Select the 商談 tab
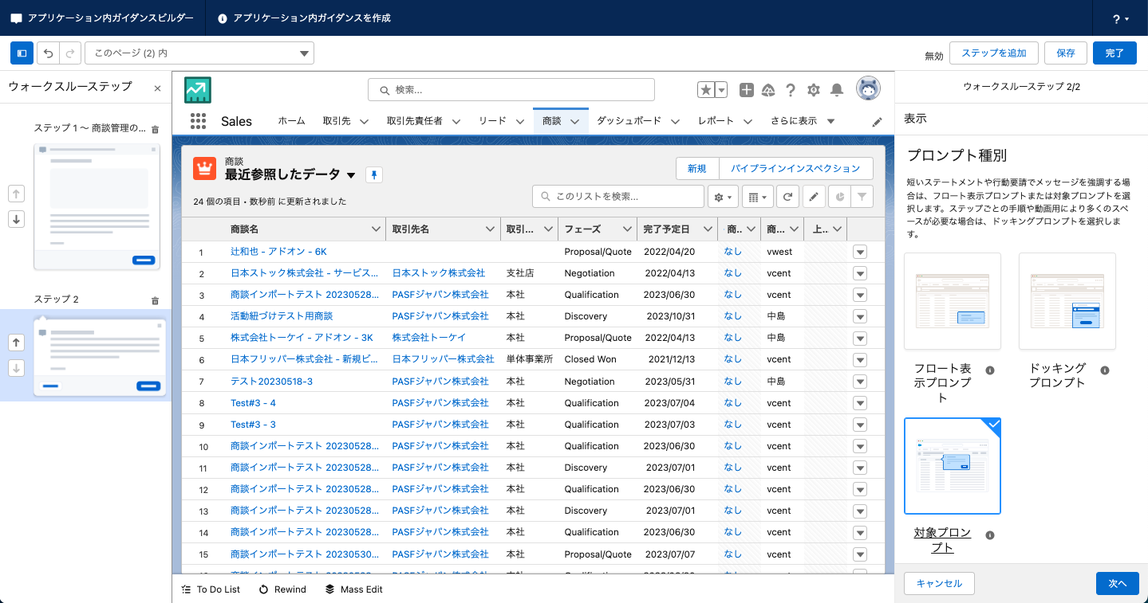The width and height of the screenshot is (1148, 603). [552, 121]
